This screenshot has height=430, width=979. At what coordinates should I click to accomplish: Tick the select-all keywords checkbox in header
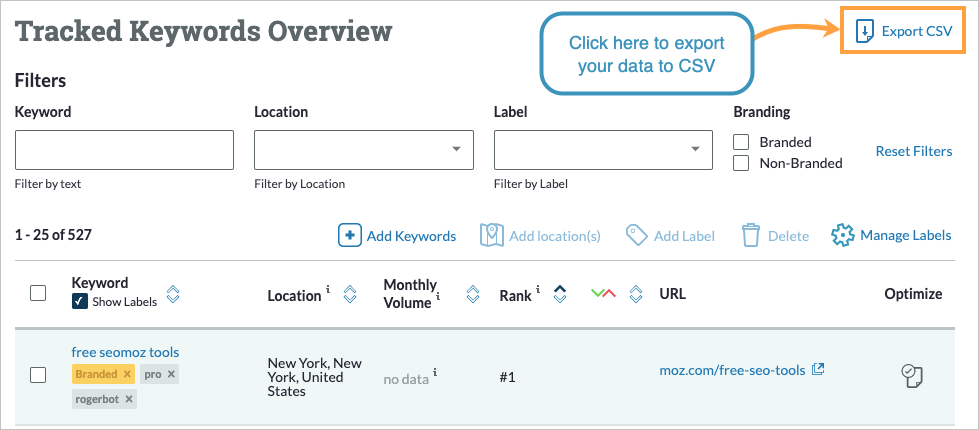38,293
